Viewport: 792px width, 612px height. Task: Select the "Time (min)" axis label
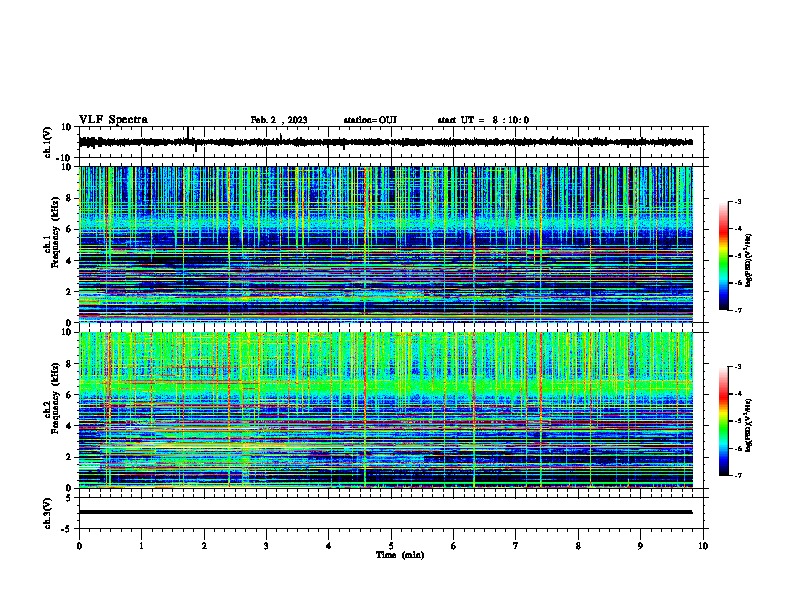click(x=400, y=555)
